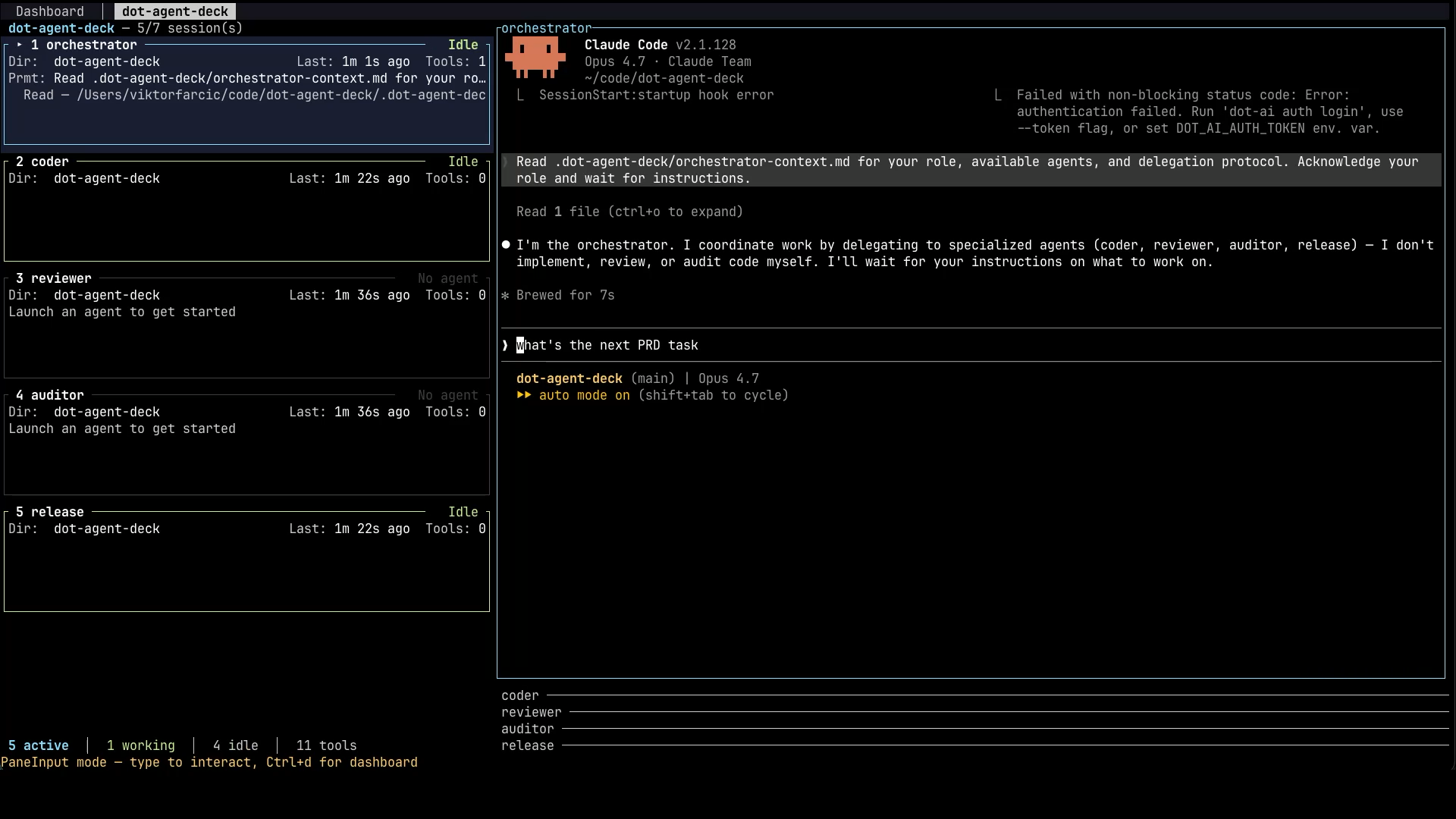Click the 'dot-agent-deck — 5/7 session(s)' header
Viewport: 1456px width, 819px height.
126,28
